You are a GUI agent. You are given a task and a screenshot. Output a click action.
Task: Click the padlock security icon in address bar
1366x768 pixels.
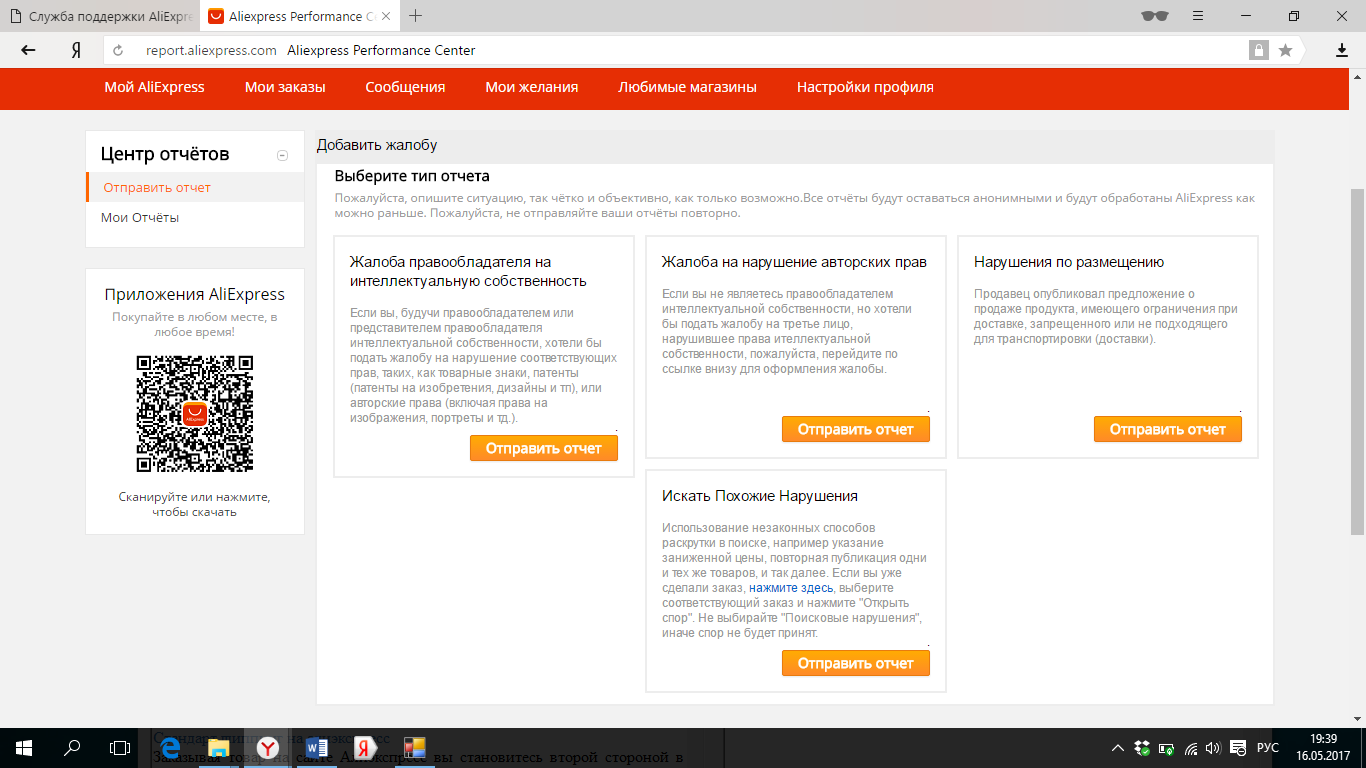(x=1258, y=50)
